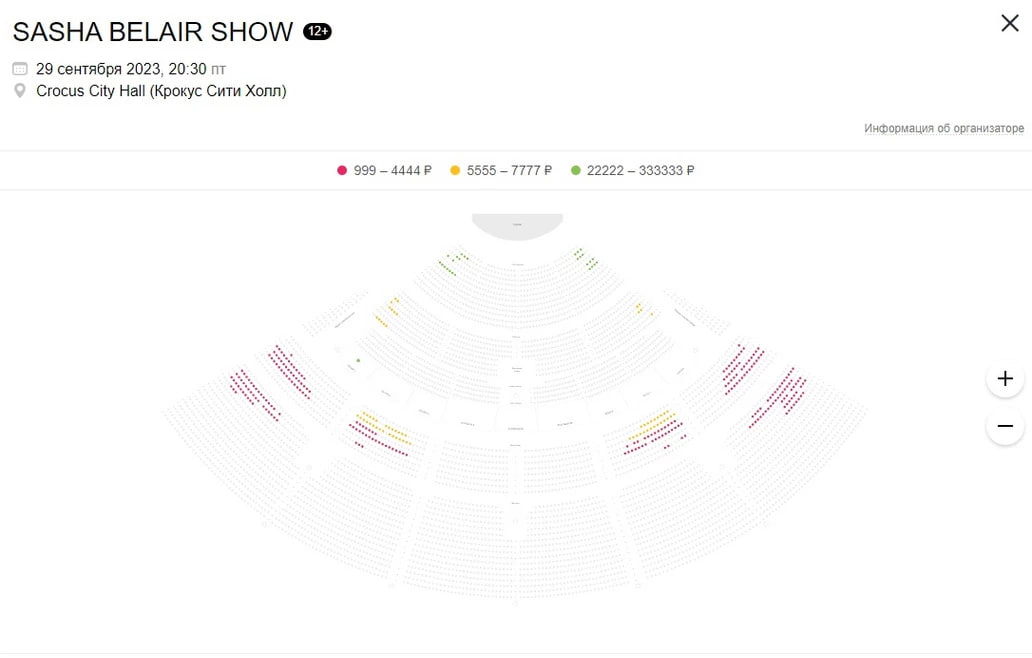Select the single green seat in left box
The image size is (1032, 658).
pyautogui.click(x=358, y=361)
